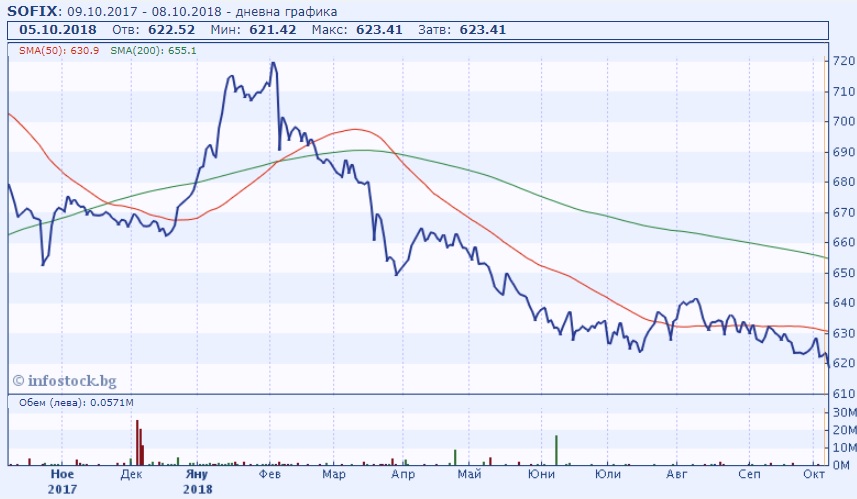
Task: Click the 680 price axis label
Action: tap(844, 182)
